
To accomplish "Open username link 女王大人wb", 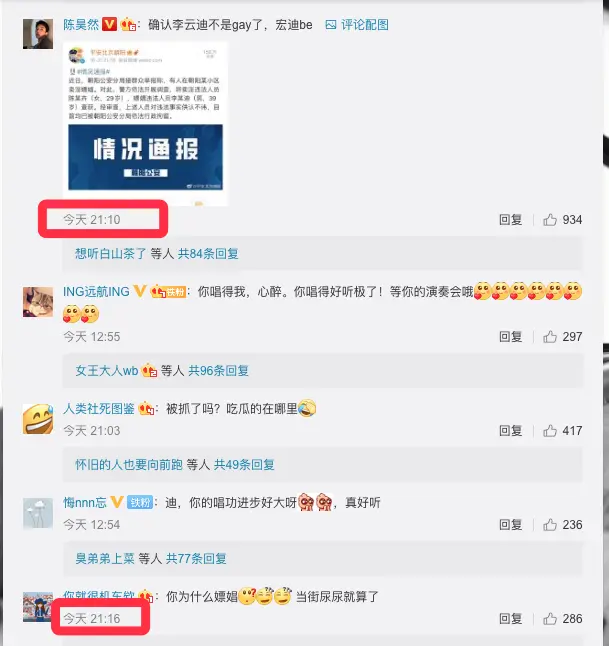I will point(107,370).
